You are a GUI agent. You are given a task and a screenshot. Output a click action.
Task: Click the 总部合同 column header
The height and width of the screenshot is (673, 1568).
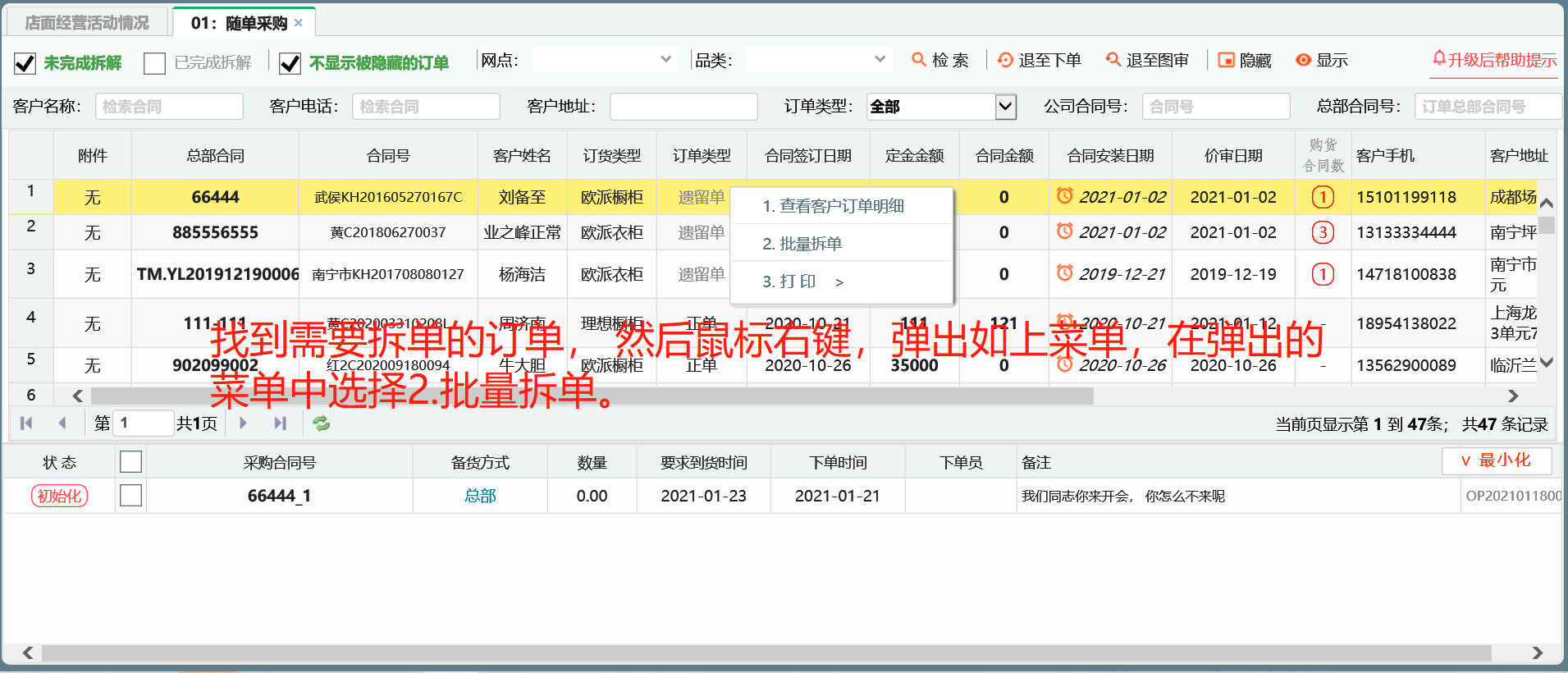(x=215, y=155)
